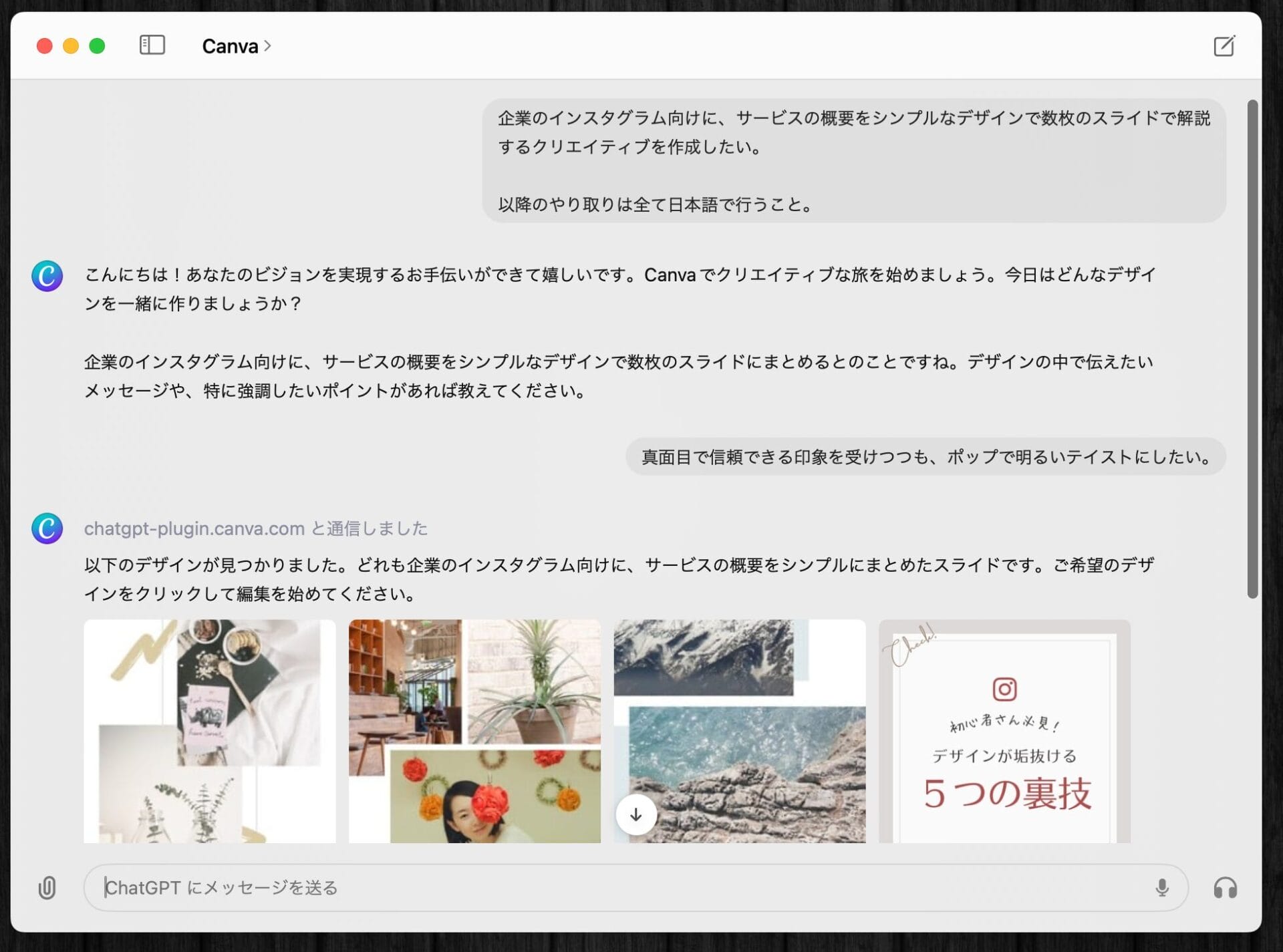Click the scroll-to-bottom arrow button
The height and width of the screenshot is (952, 1283).
tap(635, 814)
